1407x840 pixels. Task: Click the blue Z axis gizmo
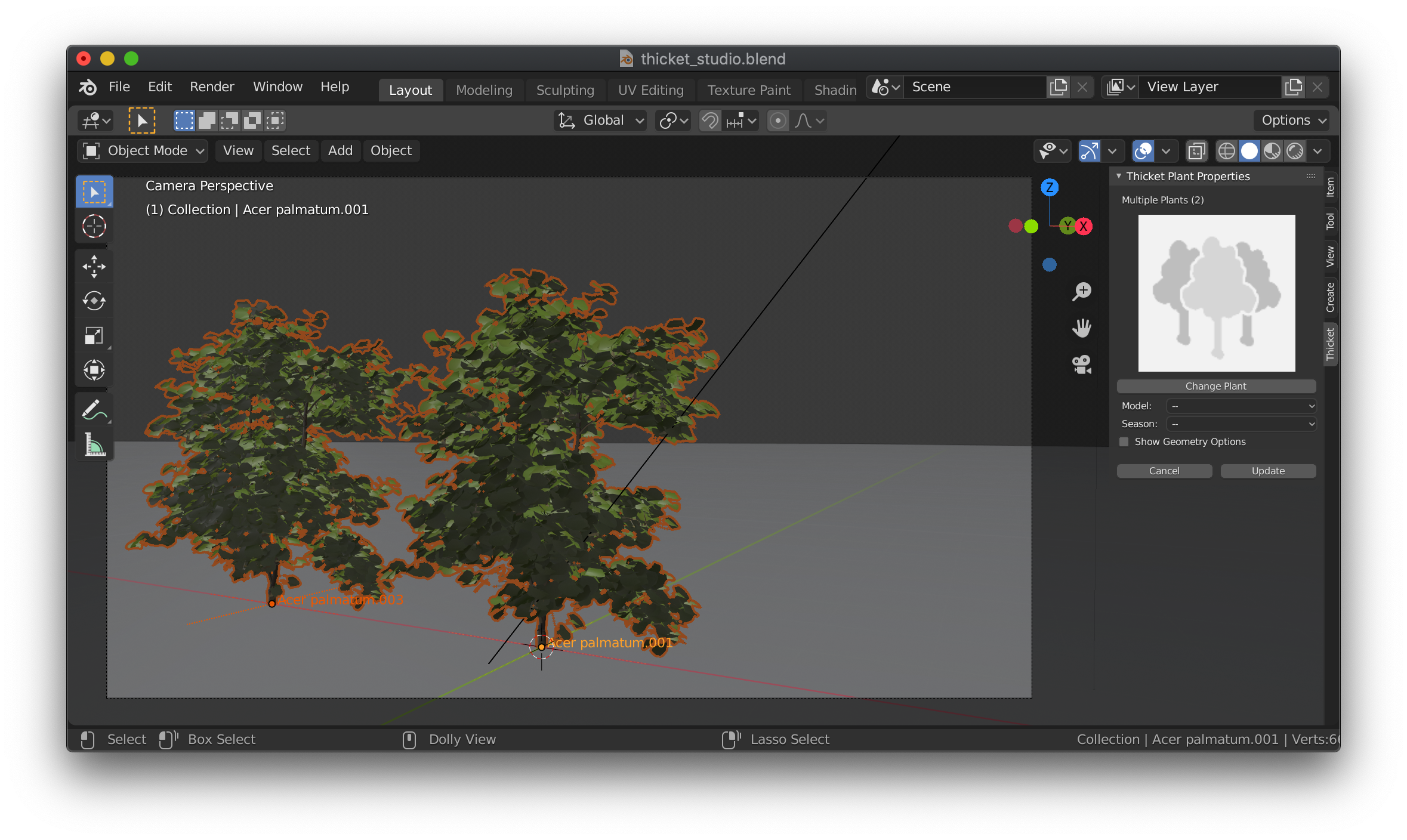(1050, 187)
